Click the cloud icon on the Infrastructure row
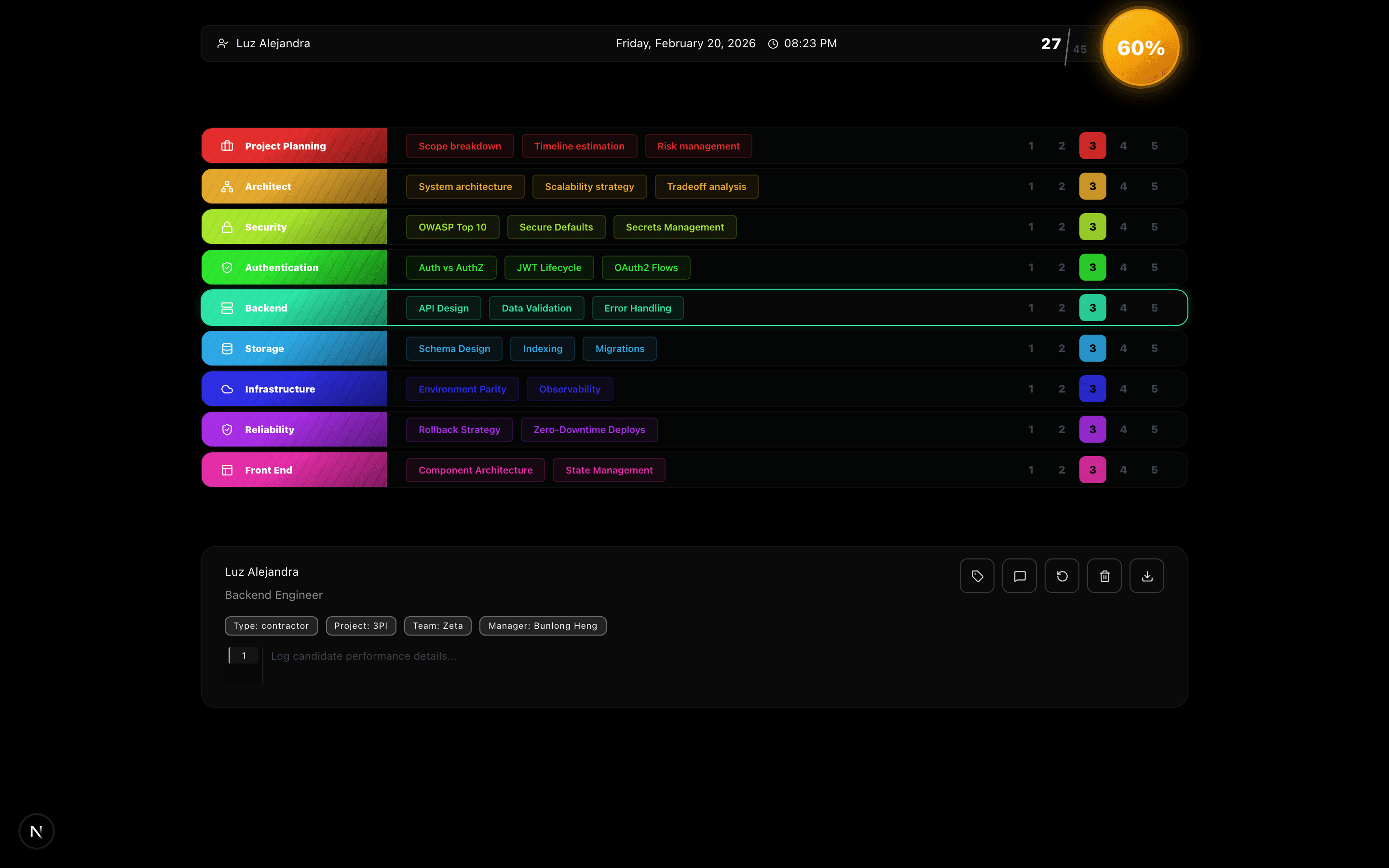Screen dimensions: 1389x868 (x=227, y=389)
